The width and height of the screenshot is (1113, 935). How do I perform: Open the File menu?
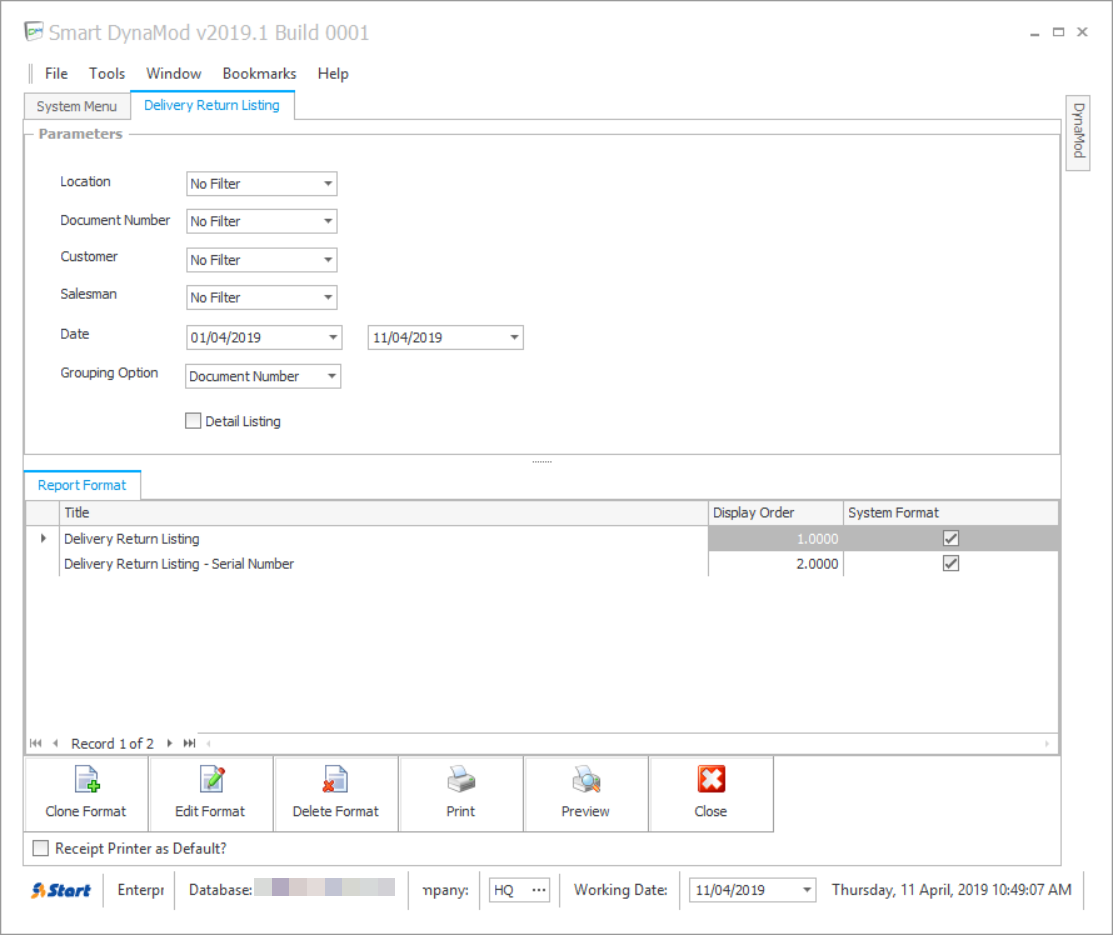point(56,74)
